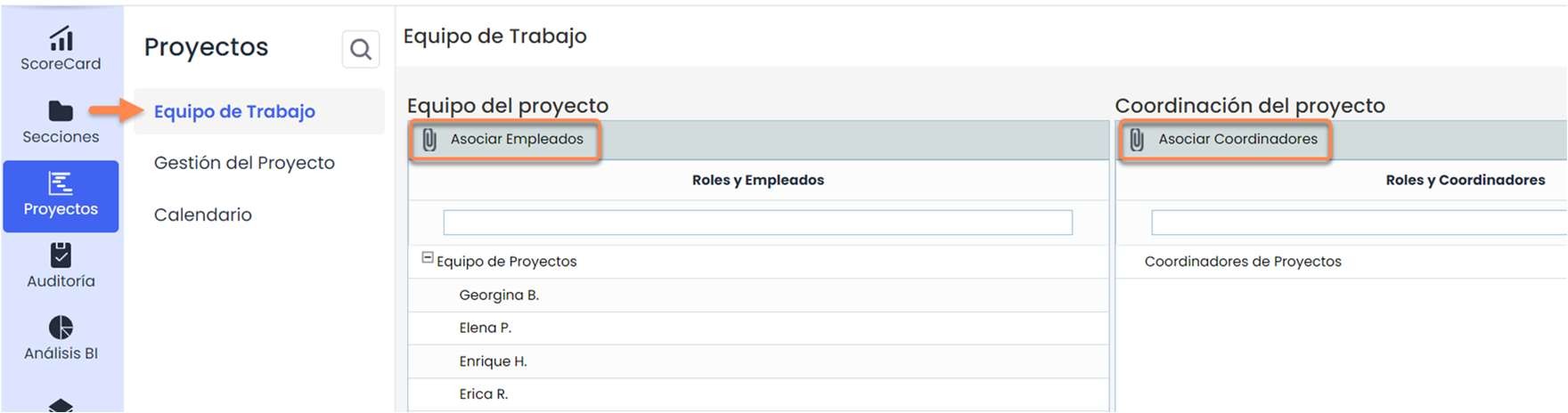This screenshot has width=1568, height=413.
Task: Select Coordinadores de Proyectos tree row
Action: 1243,262
